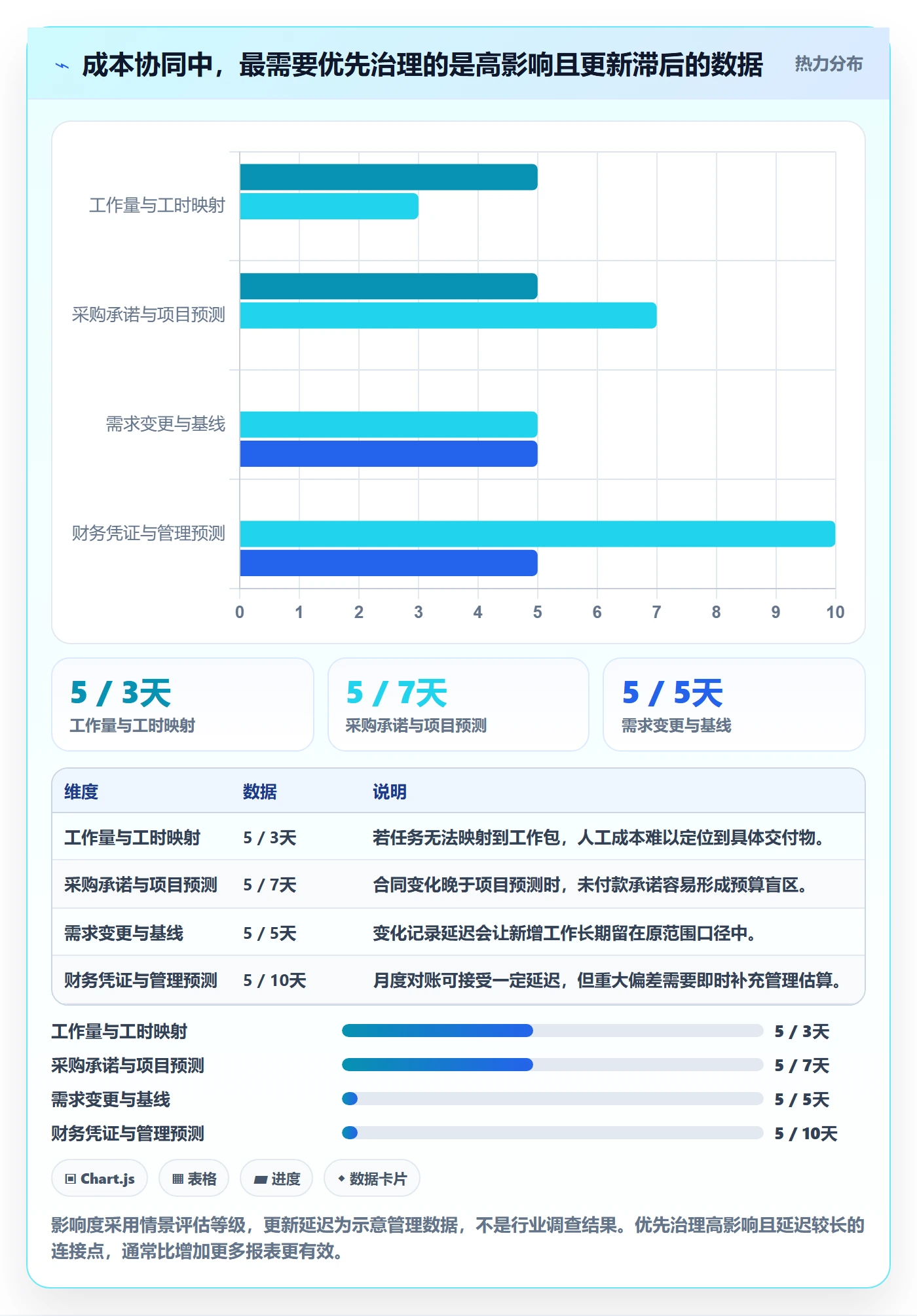The height and width of the screenshot is (1316, 917).
Task: Click the 5 / 10天 table cell
Action: pos(274,980)
